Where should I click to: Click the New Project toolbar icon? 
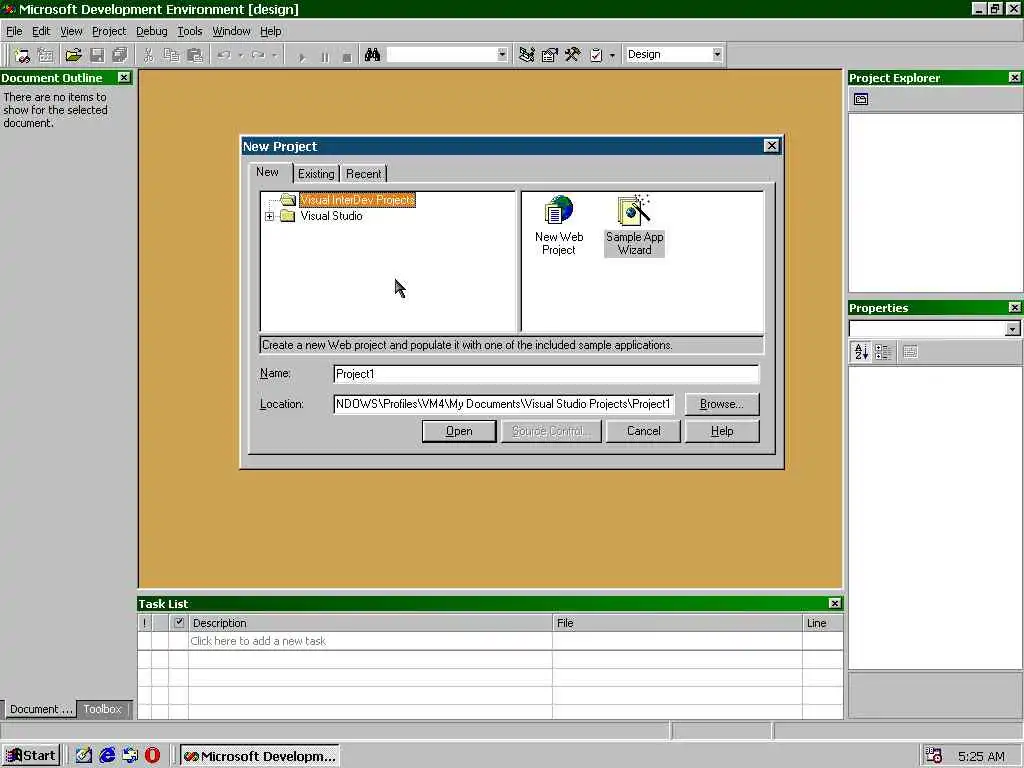[22, 56]
